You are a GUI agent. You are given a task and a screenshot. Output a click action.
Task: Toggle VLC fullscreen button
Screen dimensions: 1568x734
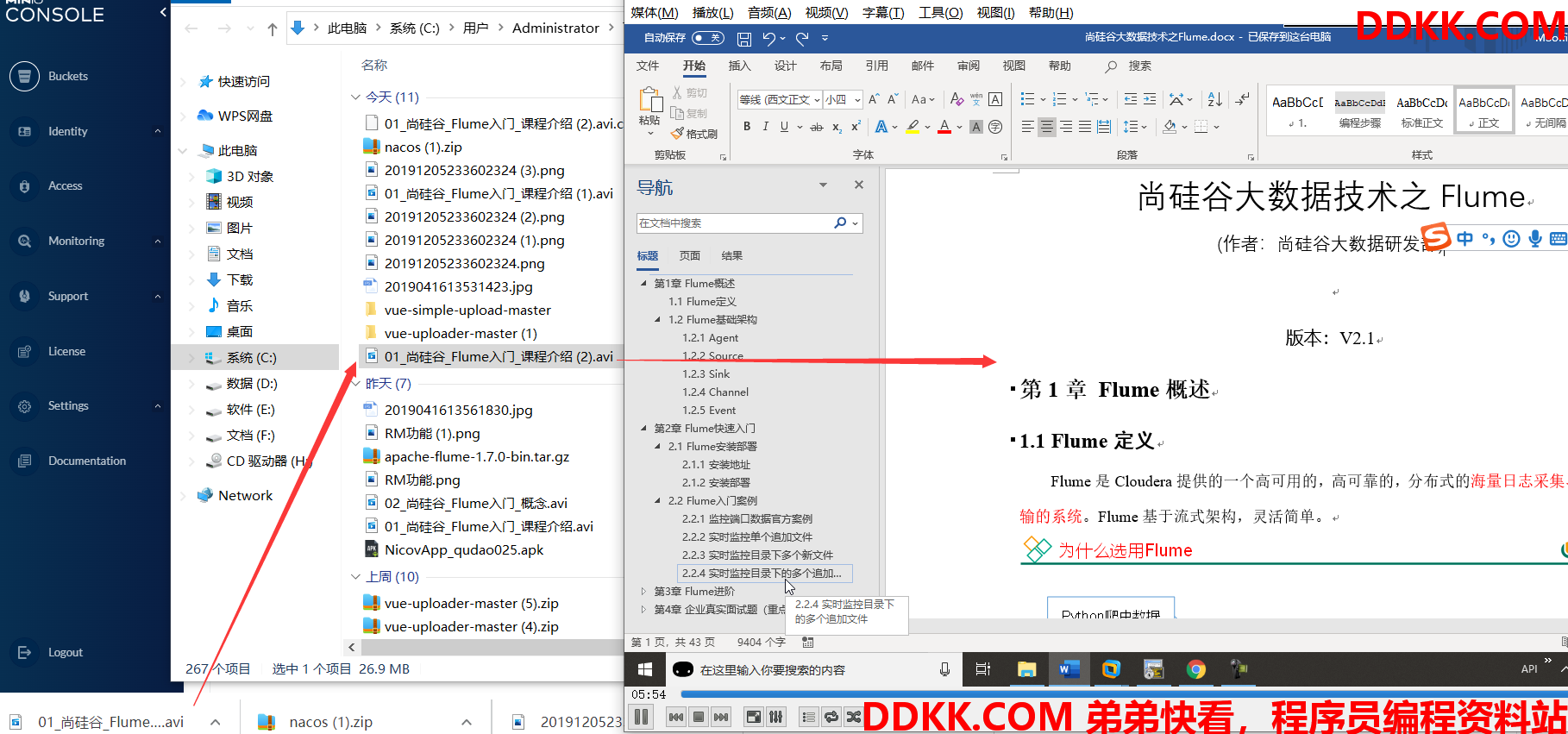tap(754, 717)
